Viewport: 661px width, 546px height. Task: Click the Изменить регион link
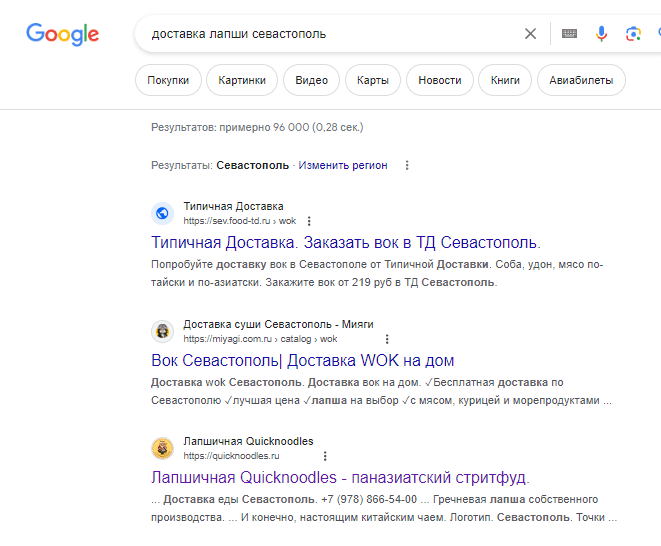pyautogui.click(x=342, y=166)
